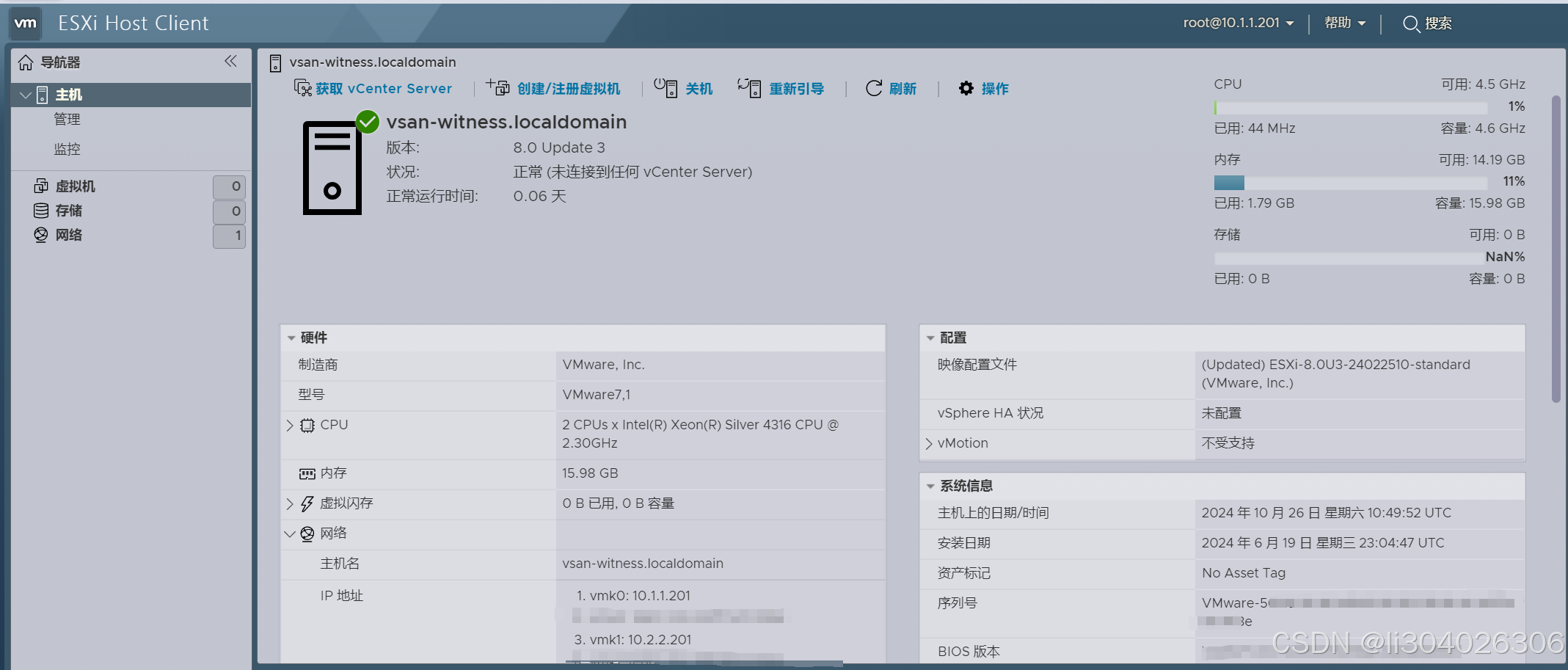The image size is (1568, 670).
Task: Click Get vCenter Server (获取 vCenter Server) button
Action: (373, 88)
